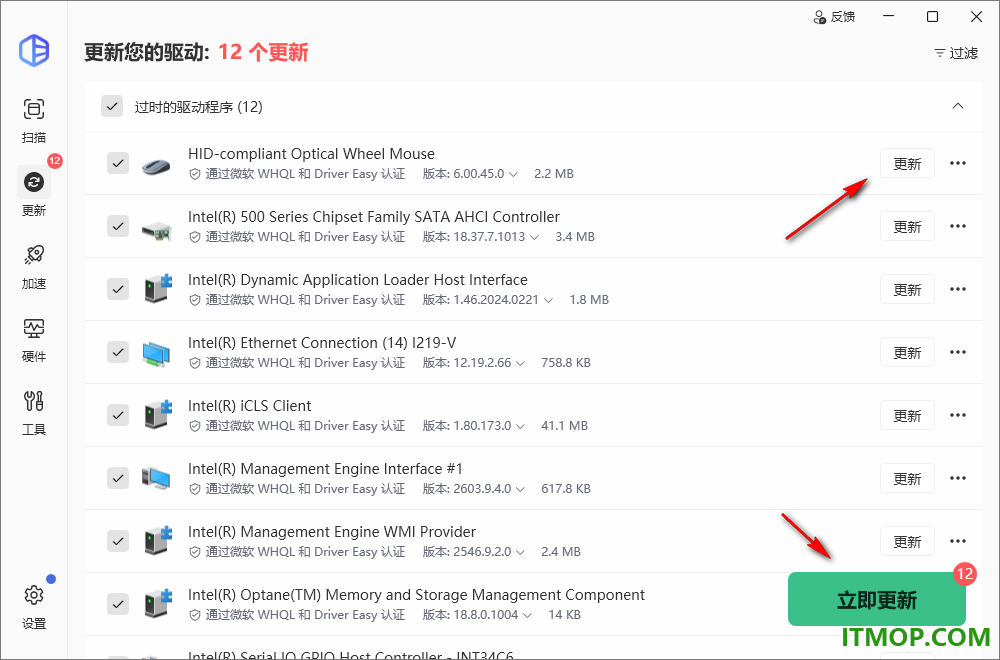Uncheck Intel Optane Memory and Storage component

pos(118,605)
